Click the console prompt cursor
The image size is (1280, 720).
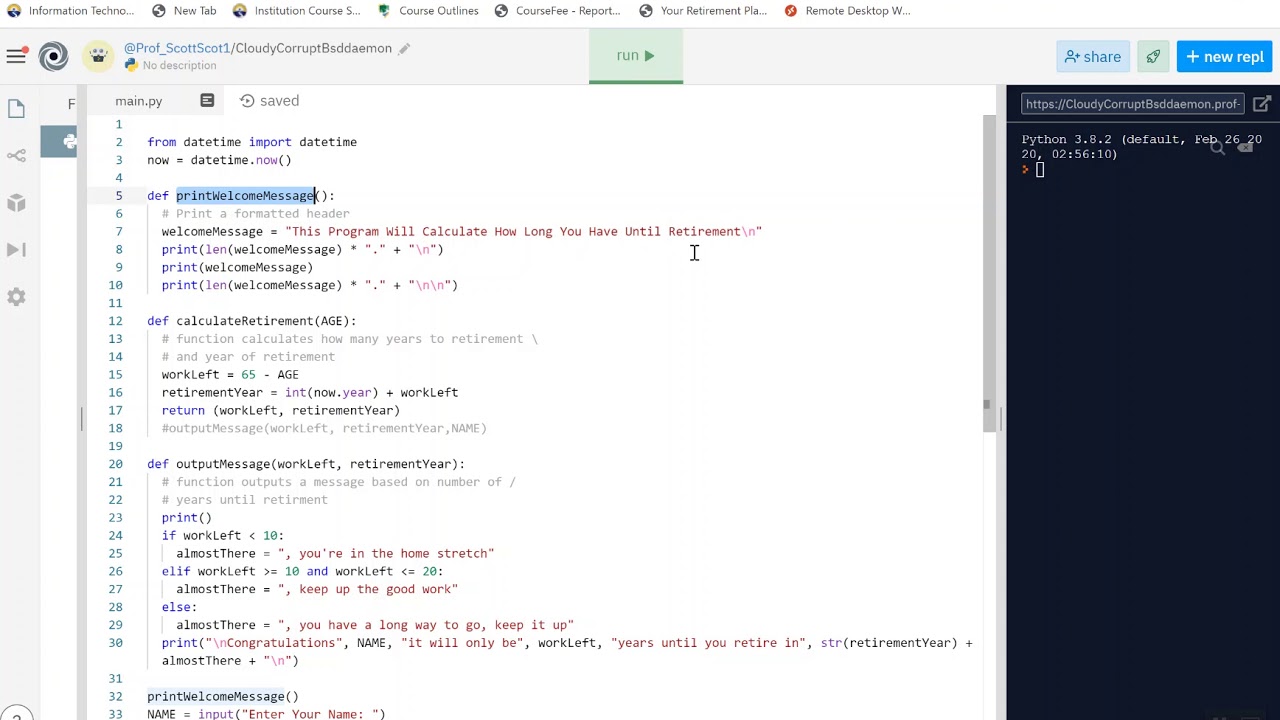click(1040, 170)
